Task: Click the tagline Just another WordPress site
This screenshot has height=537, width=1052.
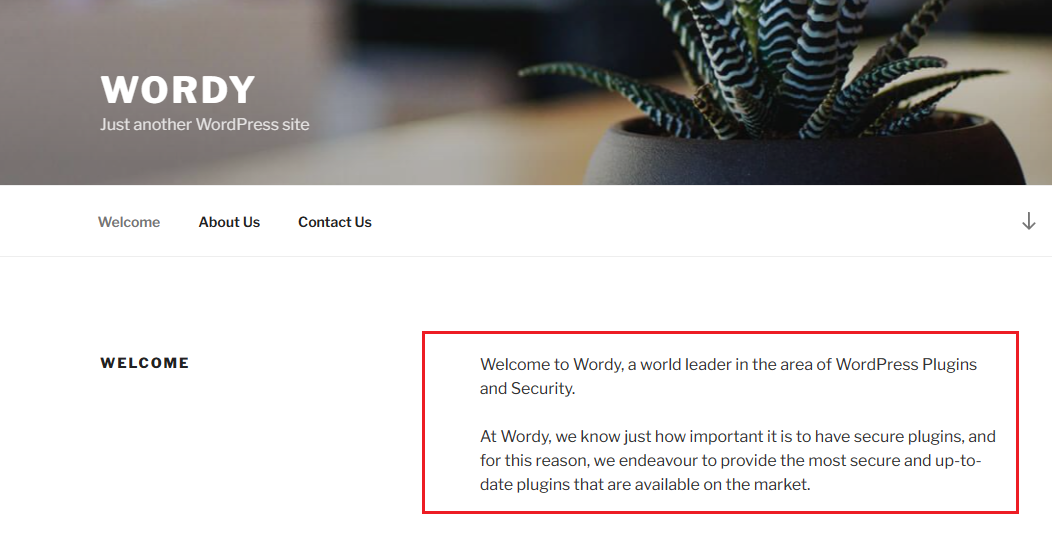Action: tap(205, 124)
